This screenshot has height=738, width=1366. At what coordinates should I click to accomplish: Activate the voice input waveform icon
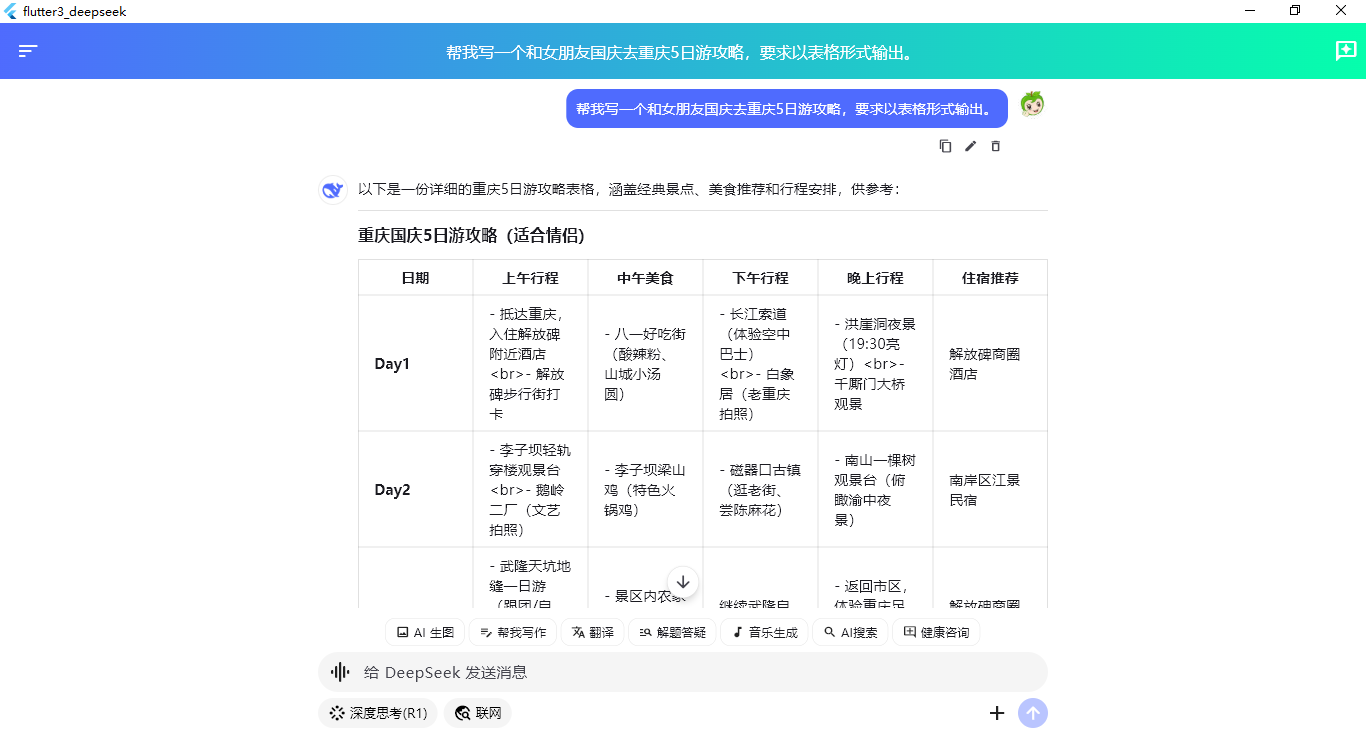[338, 671]
